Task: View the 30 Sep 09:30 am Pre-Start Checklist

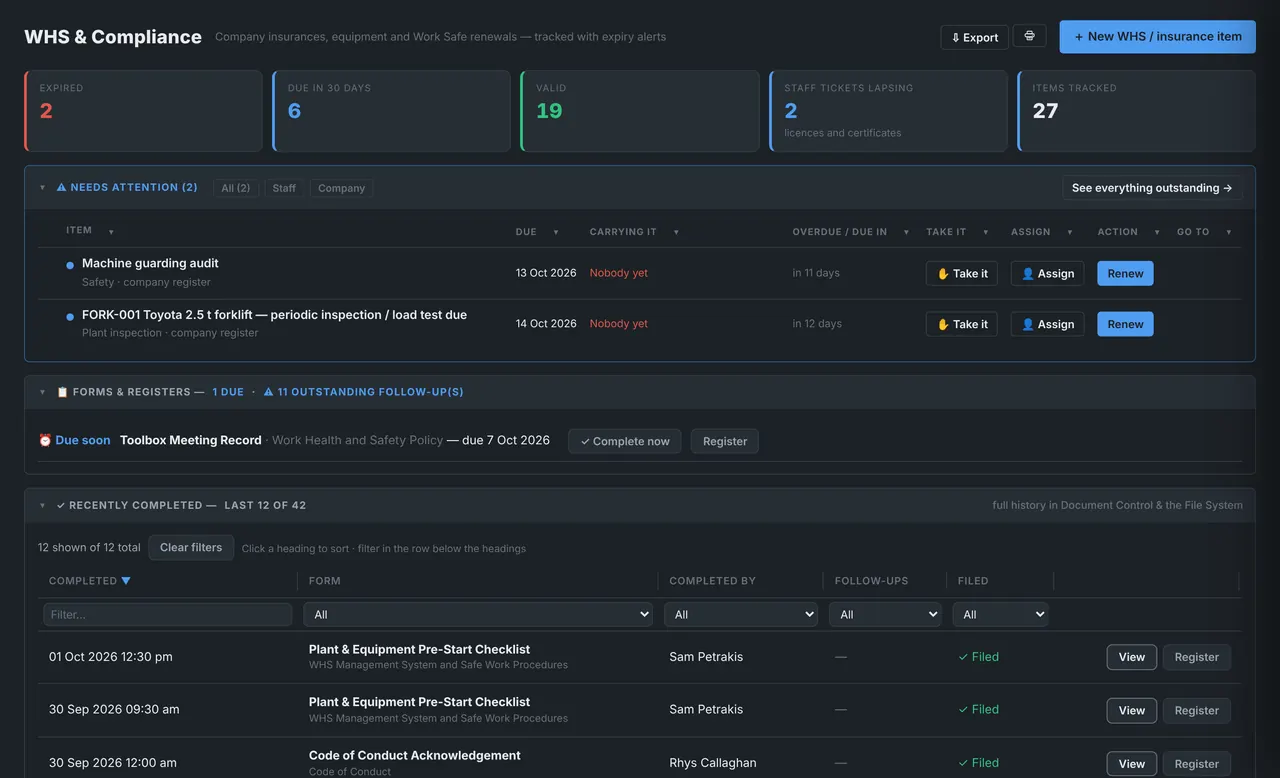Action: 1132,710
